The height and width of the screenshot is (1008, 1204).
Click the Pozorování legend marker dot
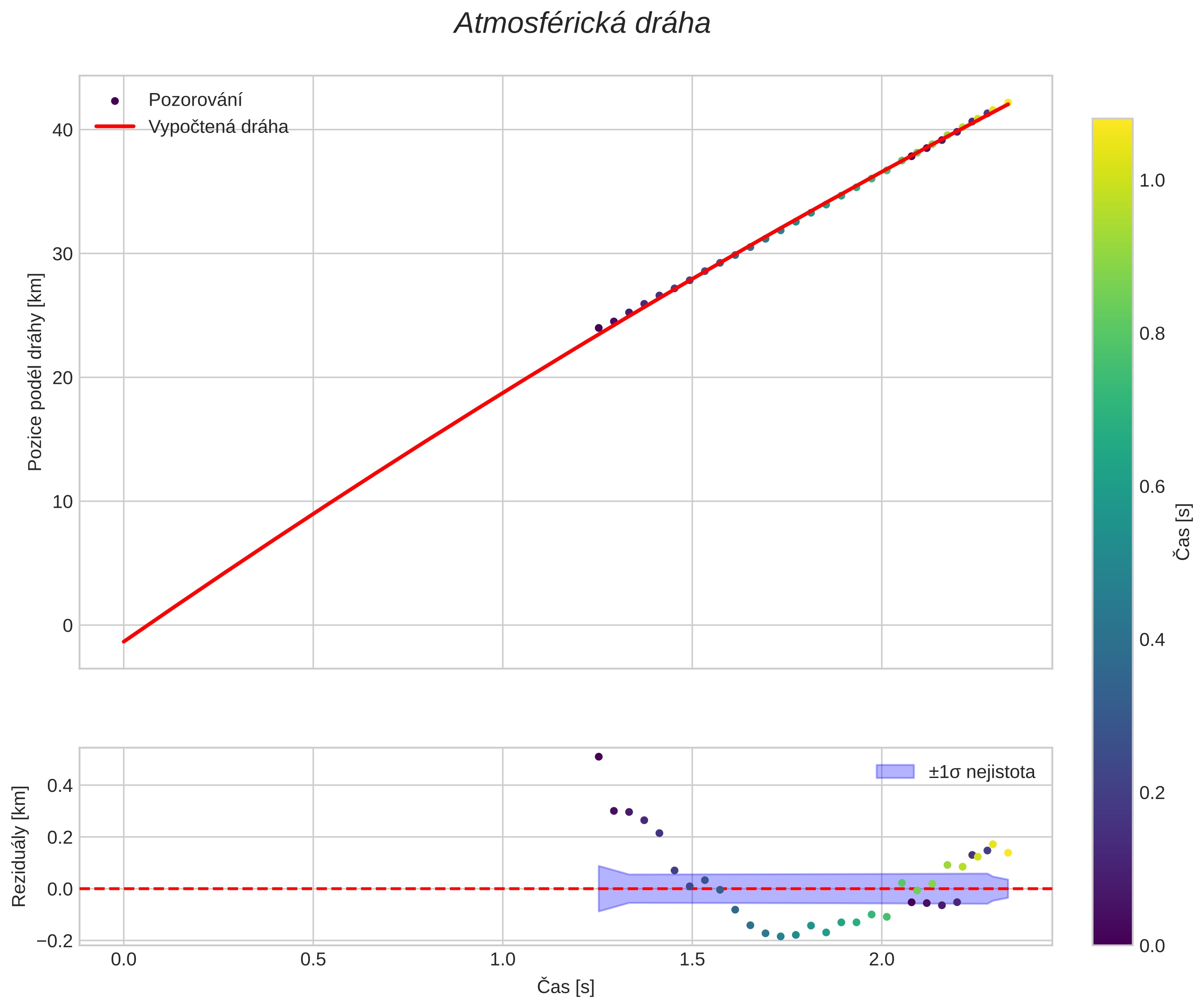point(114,101)
